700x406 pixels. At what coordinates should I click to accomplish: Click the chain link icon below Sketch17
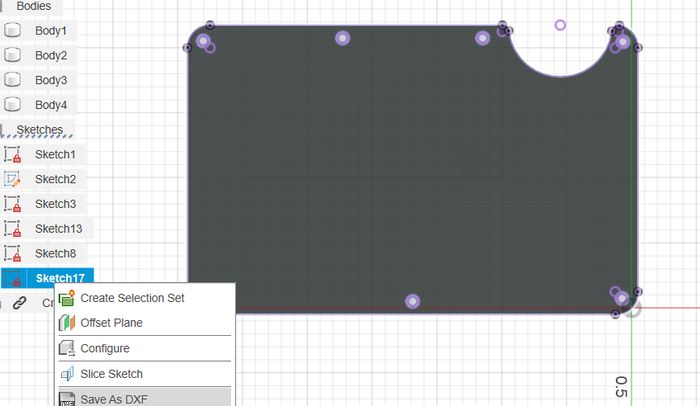[19, 303]
